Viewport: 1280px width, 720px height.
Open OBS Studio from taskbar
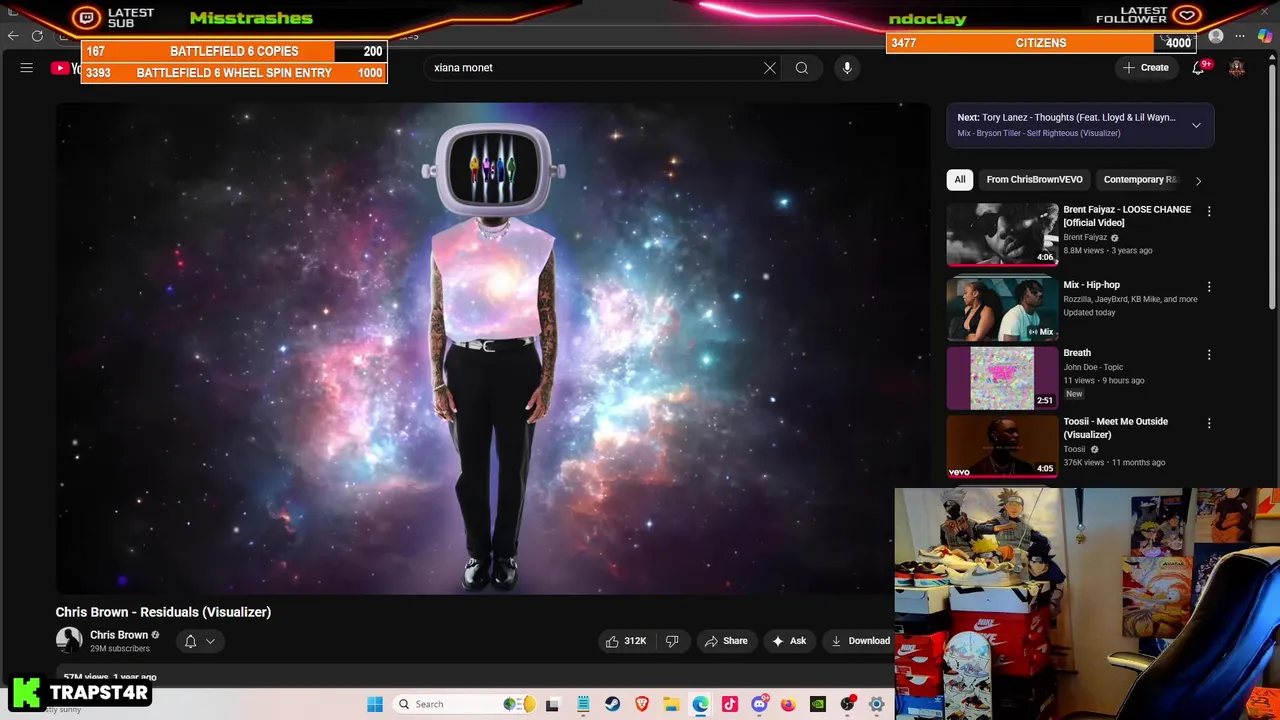point(847,704)
